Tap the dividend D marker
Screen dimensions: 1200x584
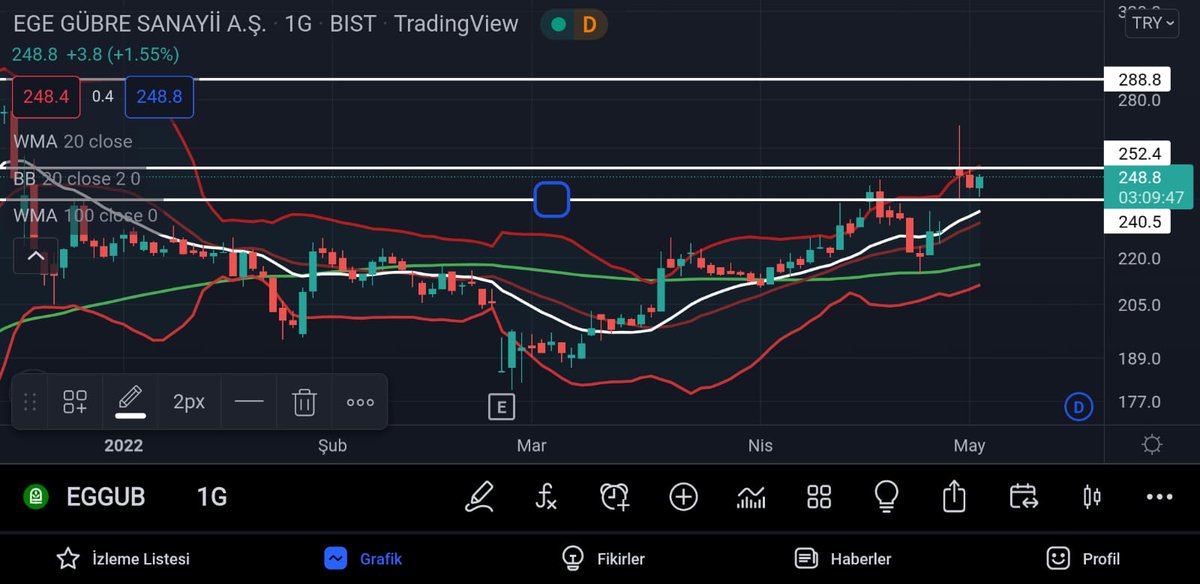pos(1078,406)
